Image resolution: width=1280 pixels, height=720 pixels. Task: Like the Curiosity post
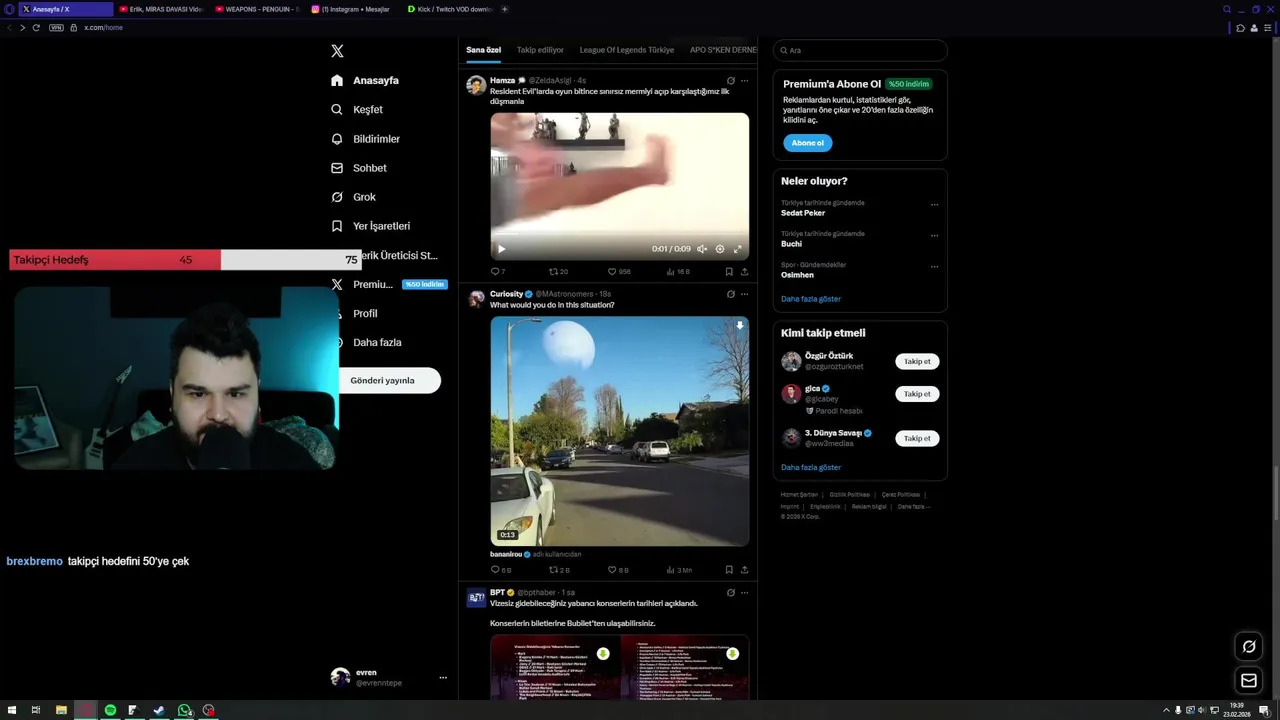click(618, 570)
